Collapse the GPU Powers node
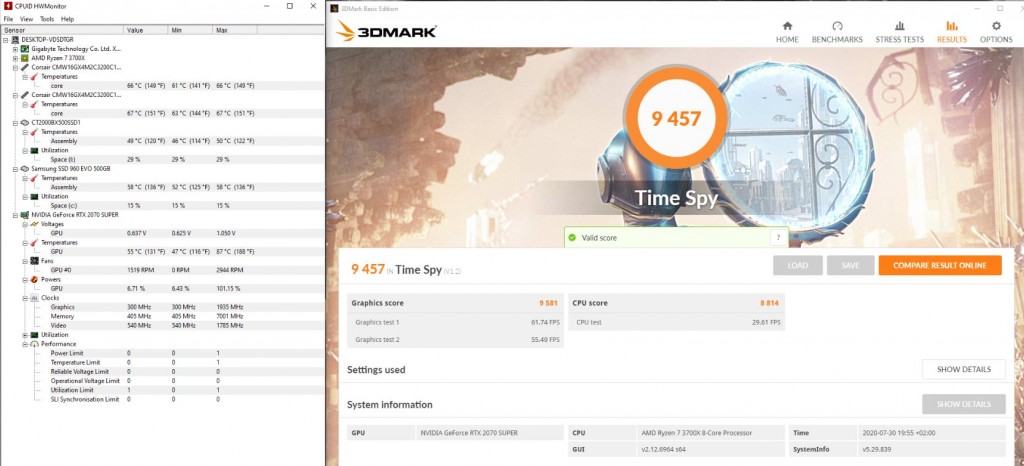This screenshot has width=1024, height=466. point(25,279)
